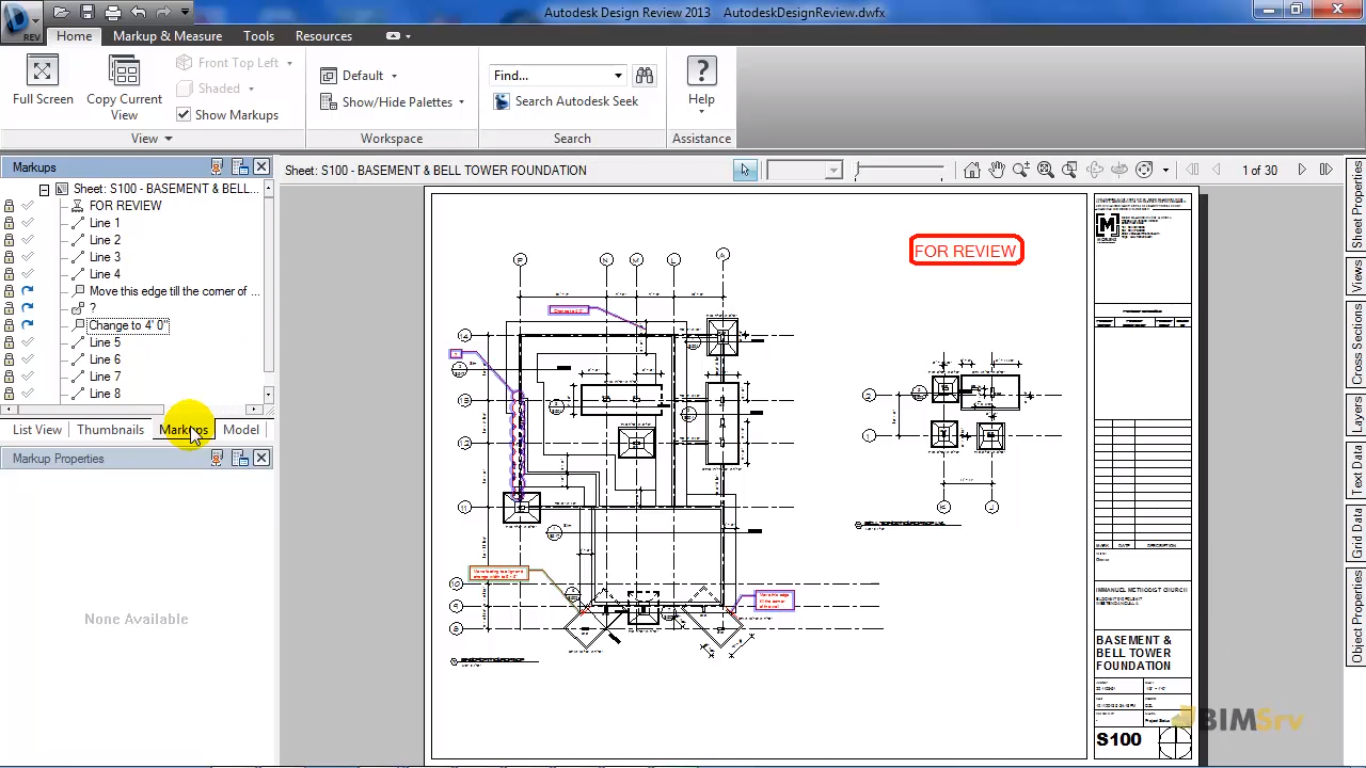
Task: Click the Markups palette dock/float icon
Action: pyautogui.click(x=240, y=167)
